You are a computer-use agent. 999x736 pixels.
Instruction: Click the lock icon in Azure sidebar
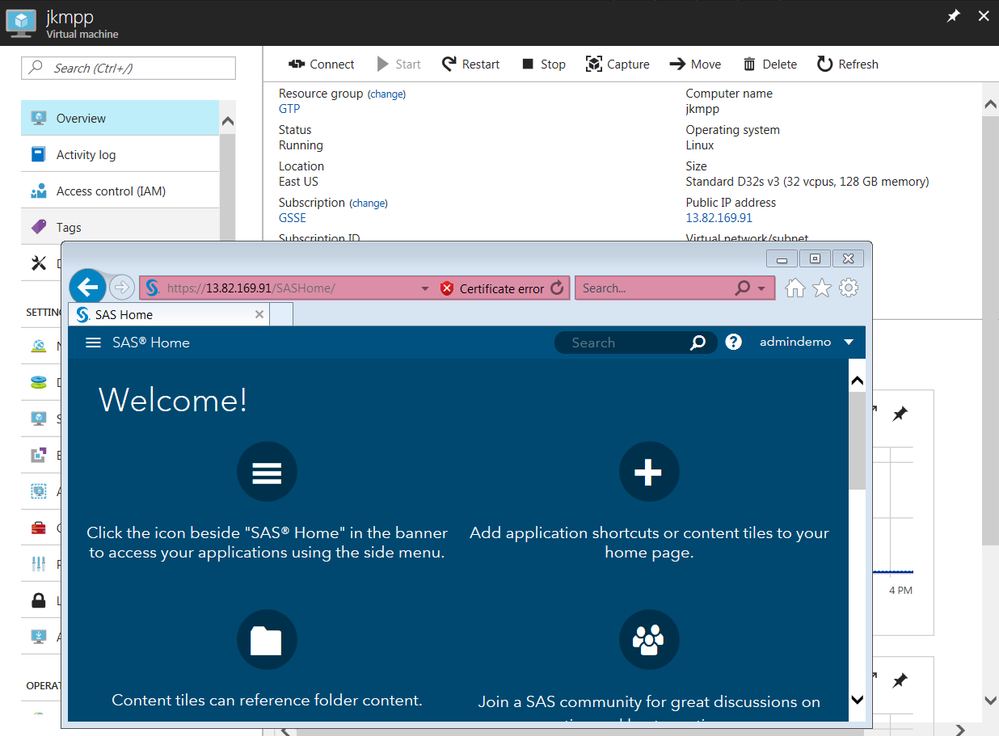pos(39,600)
